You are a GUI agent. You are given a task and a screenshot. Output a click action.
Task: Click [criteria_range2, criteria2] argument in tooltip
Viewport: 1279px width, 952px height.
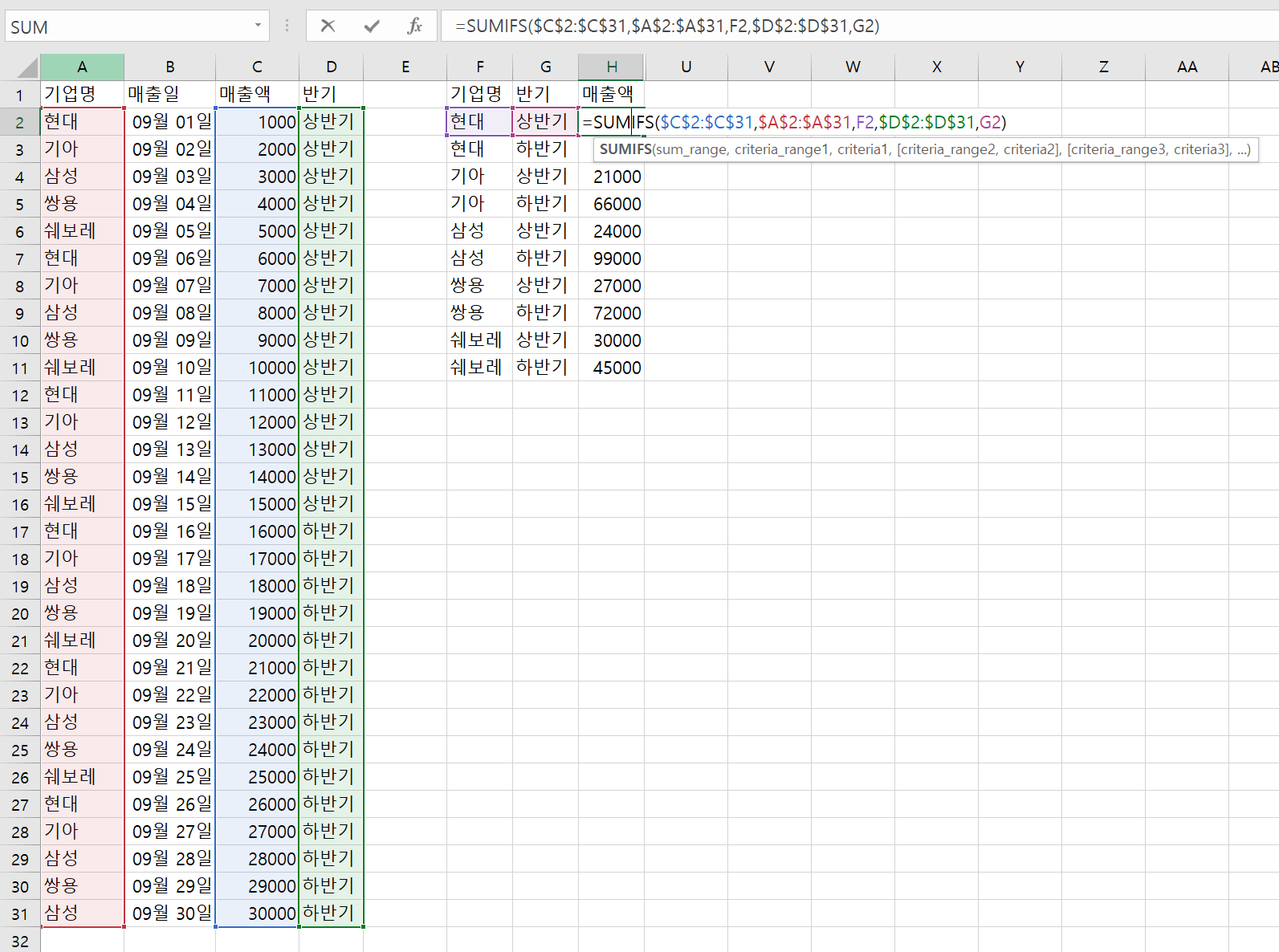tap(978, 149)
